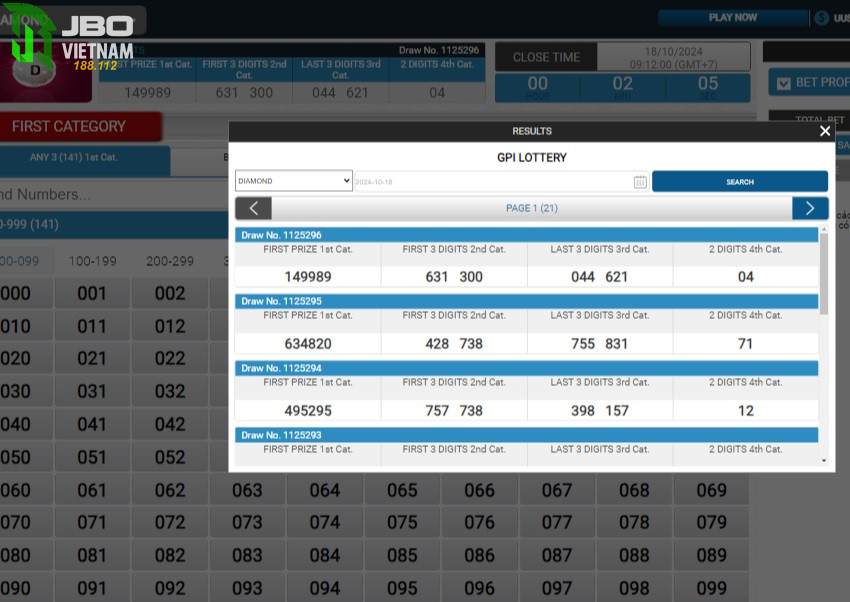850x602 pixels.
Task: Close the Results dialog
Action: [825, 131]
